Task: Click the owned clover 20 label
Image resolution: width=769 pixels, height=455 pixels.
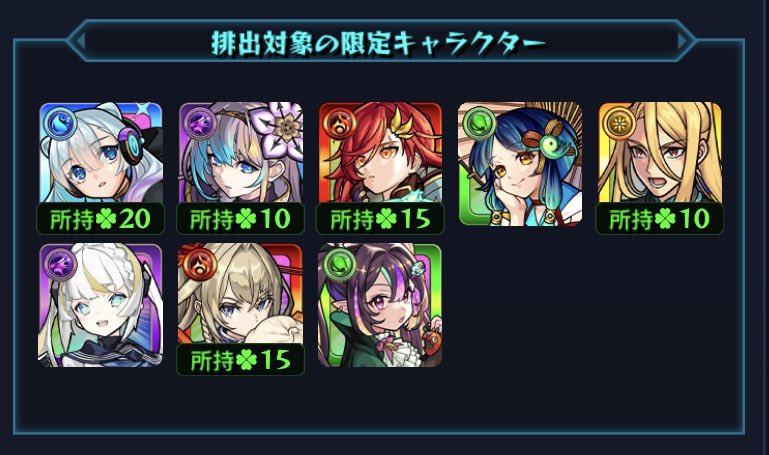Action: [101, 219]
